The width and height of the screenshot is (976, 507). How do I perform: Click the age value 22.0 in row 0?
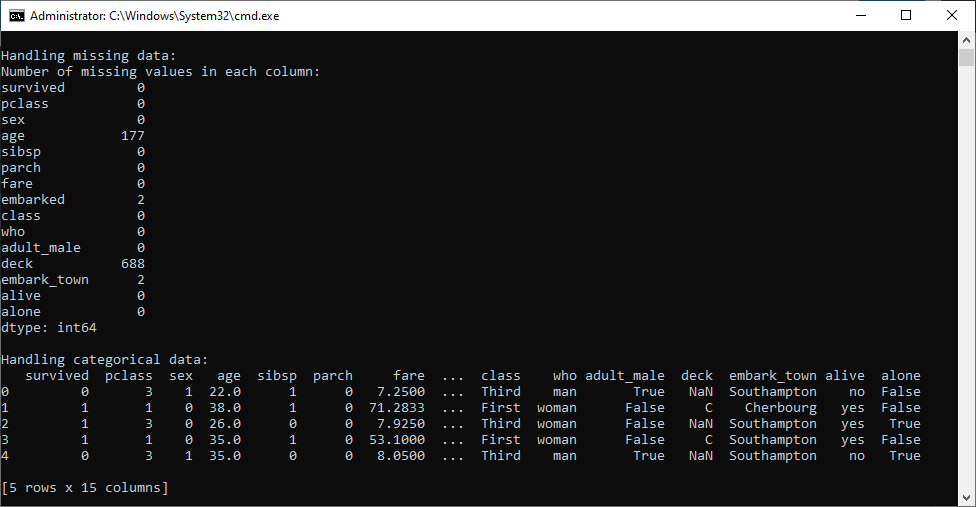click(225, 392)
